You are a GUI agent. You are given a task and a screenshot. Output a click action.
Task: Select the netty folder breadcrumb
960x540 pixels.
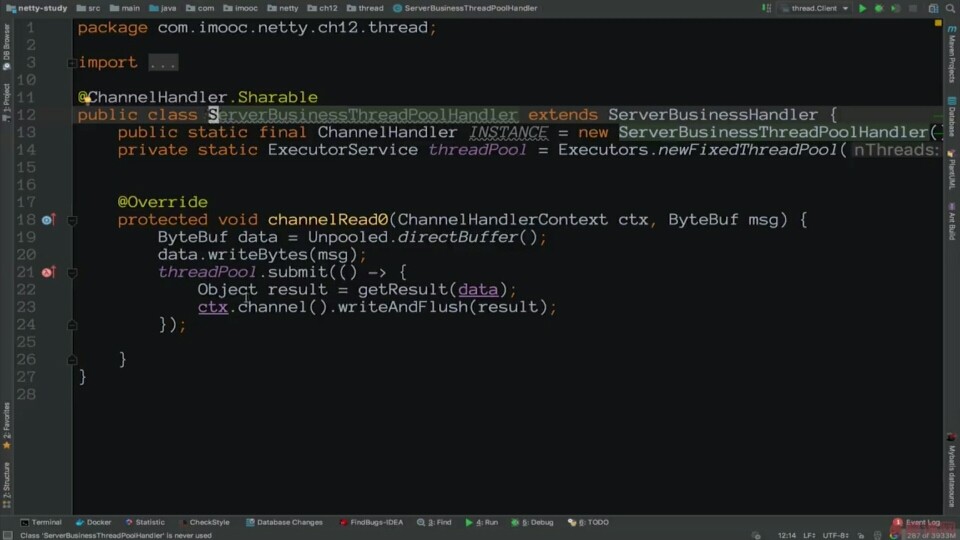coord(283,9)
